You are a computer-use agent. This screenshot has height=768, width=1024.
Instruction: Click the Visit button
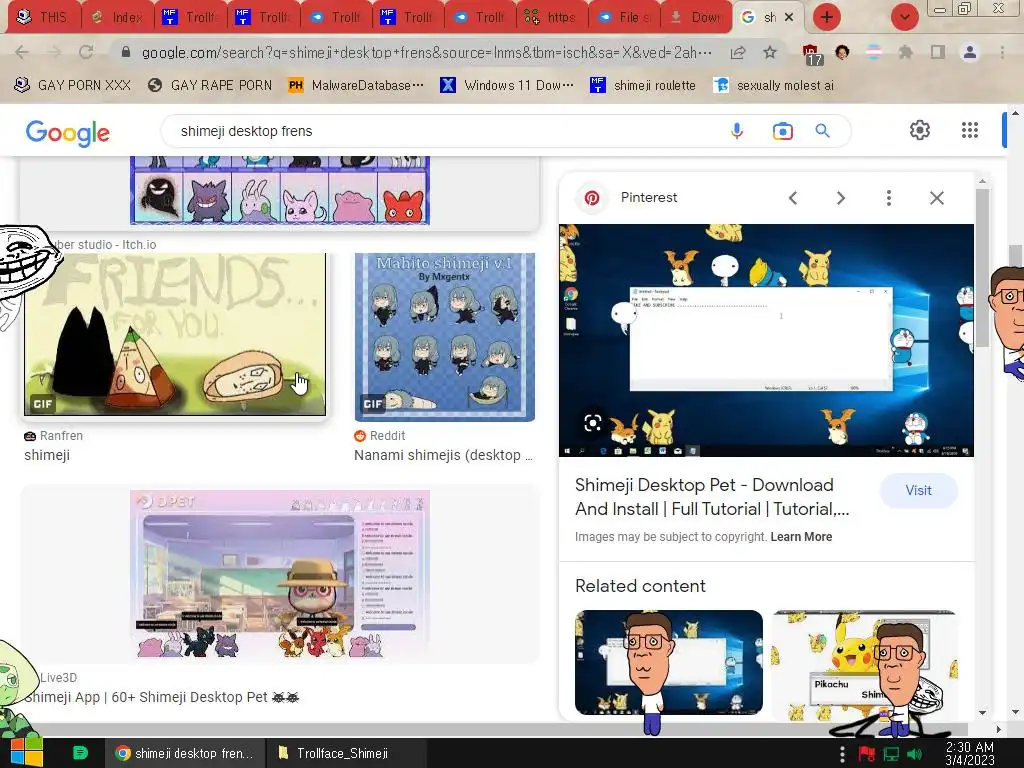[919, 490]
